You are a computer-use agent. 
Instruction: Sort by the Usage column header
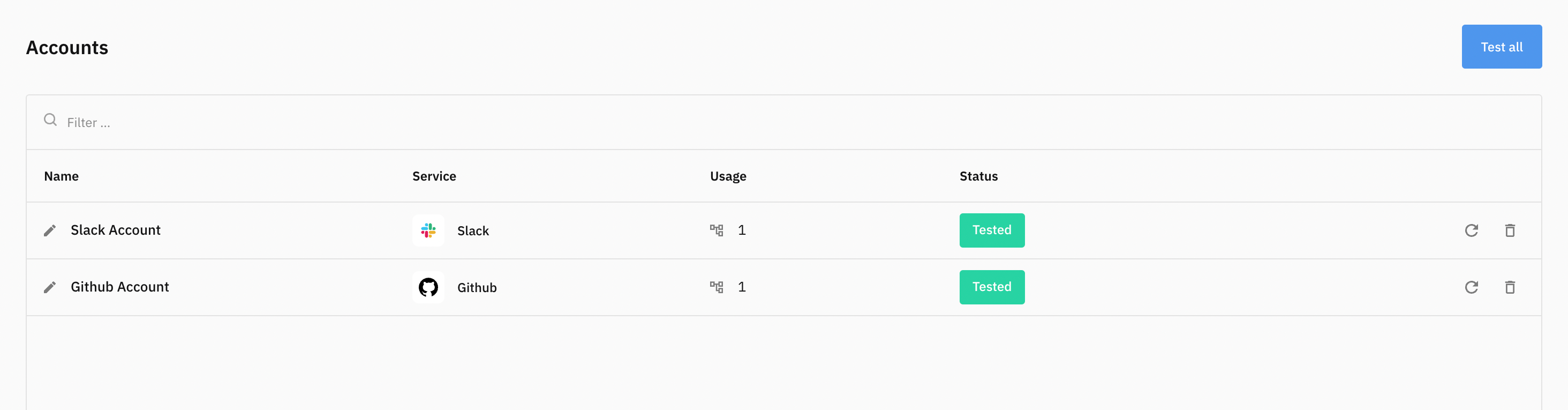click(x=728, y=176)
